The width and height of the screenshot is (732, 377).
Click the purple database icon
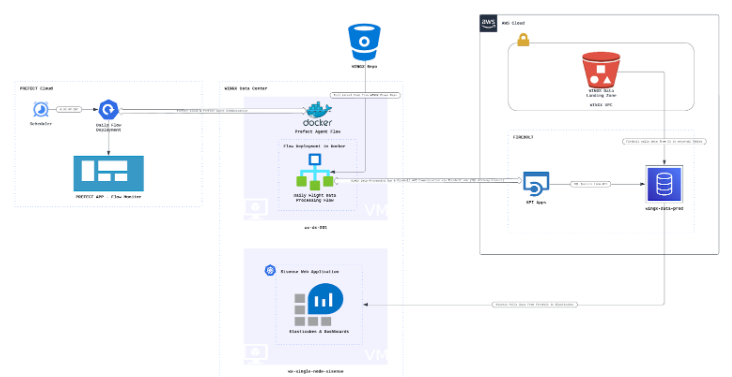[x=664, y=184]
